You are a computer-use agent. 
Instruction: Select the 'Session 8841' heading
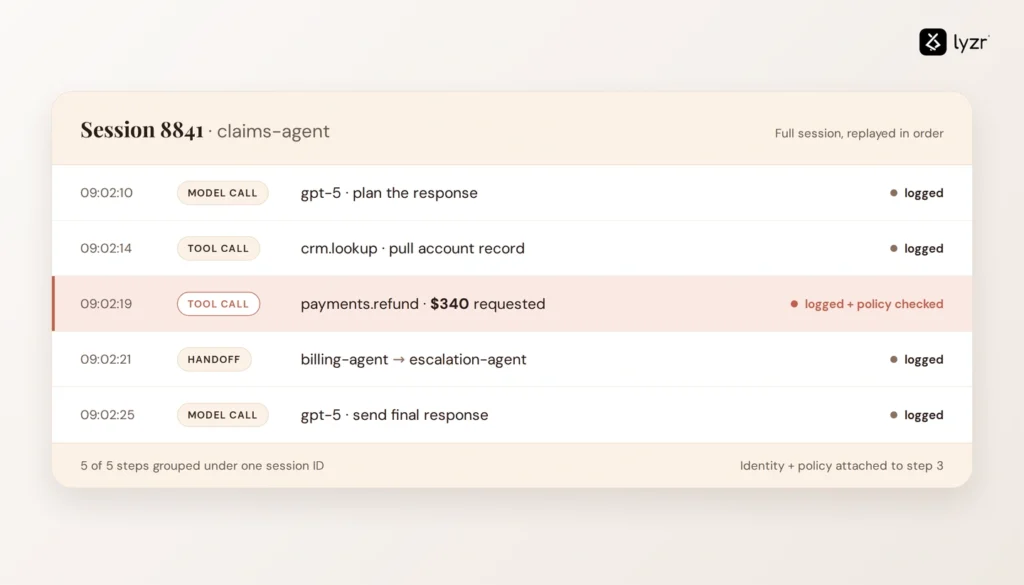point(142,130)
